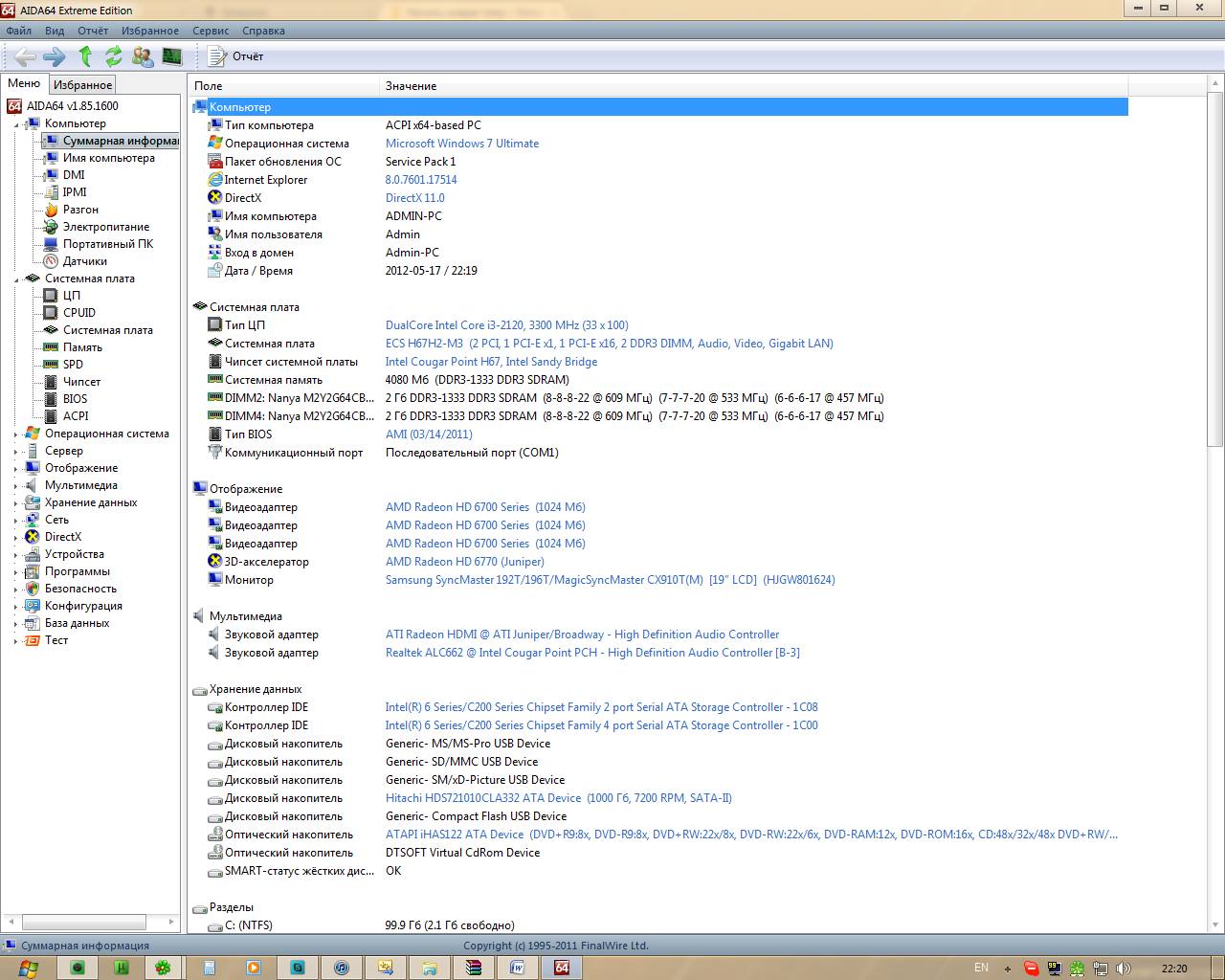Click the ЦП processor icon in tree
Viewport: 1225px width, 980px height.
point(52,296)
